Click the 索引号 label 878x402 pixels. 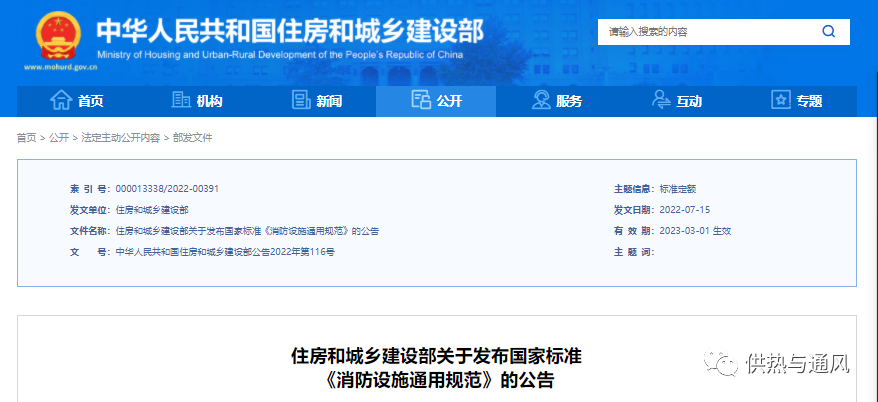[x=90, y=189]
